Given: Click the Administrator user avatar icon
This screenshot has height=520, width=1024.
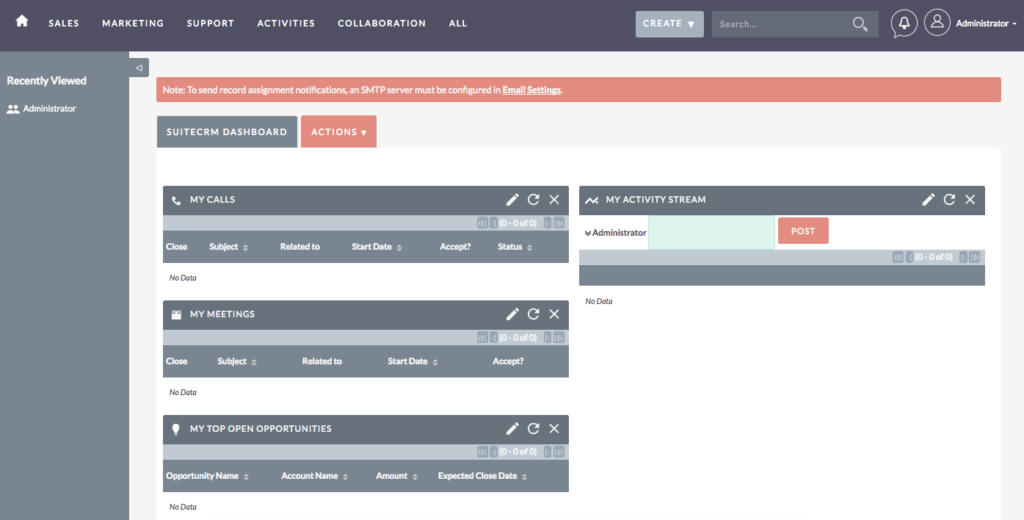Looking at the screenshot, I should (936, 23).
